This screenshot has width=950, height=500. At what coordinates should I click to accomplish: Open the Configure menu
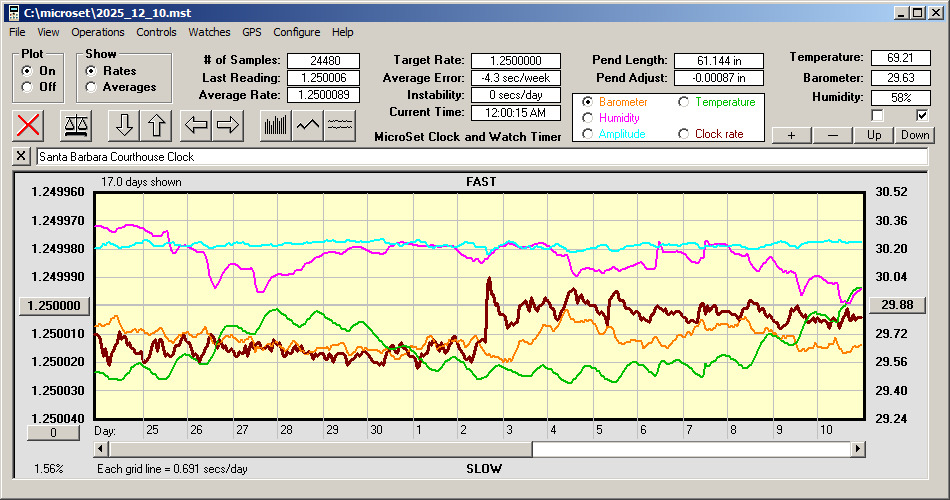pos(296,32)
